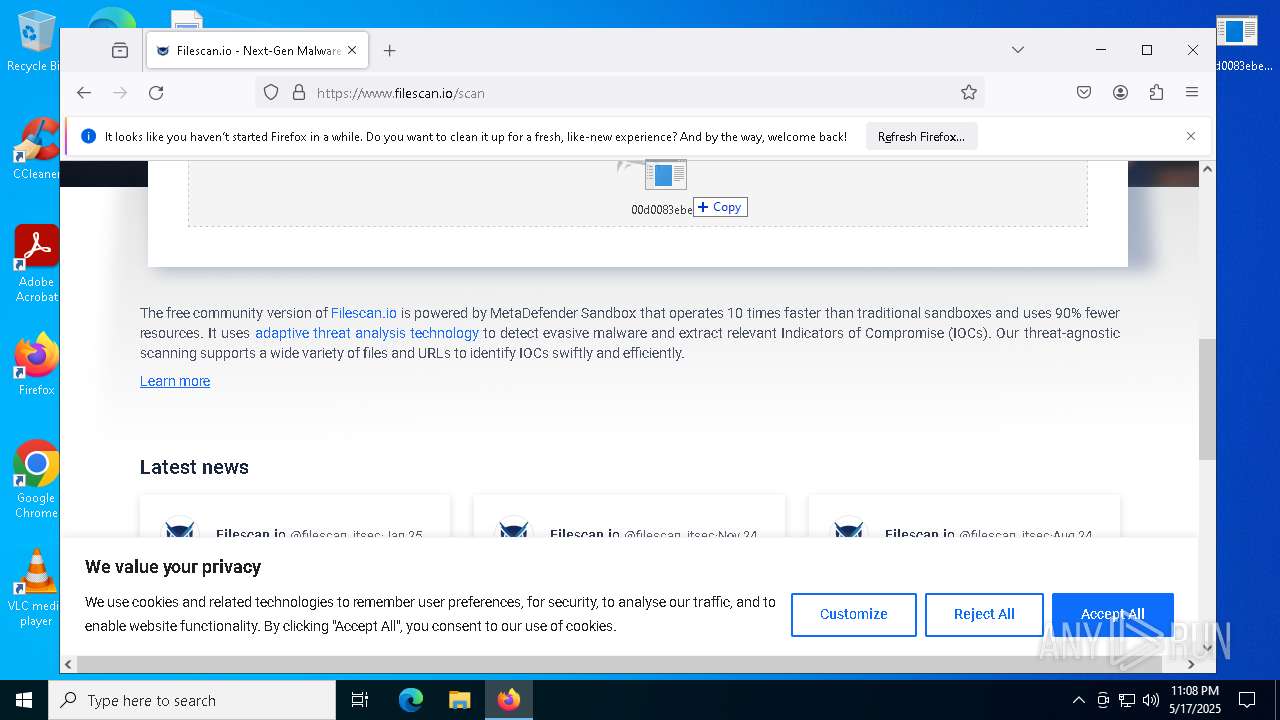Click the Latest news heading
This screenshot has height=720, width=1280.
(x=194, y=467)
